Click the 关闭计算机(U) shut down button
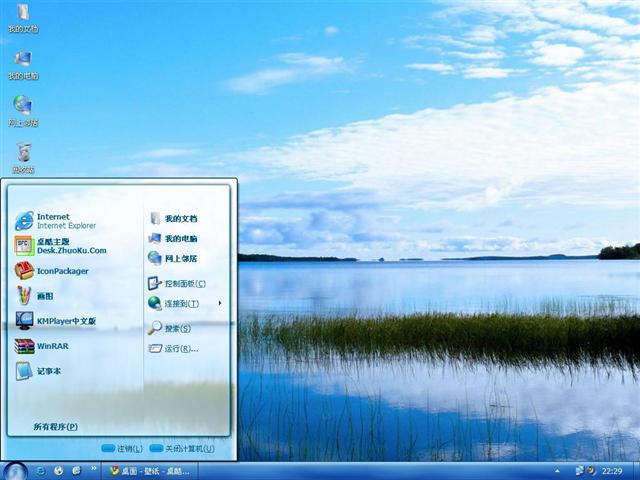 coord(182,449)
